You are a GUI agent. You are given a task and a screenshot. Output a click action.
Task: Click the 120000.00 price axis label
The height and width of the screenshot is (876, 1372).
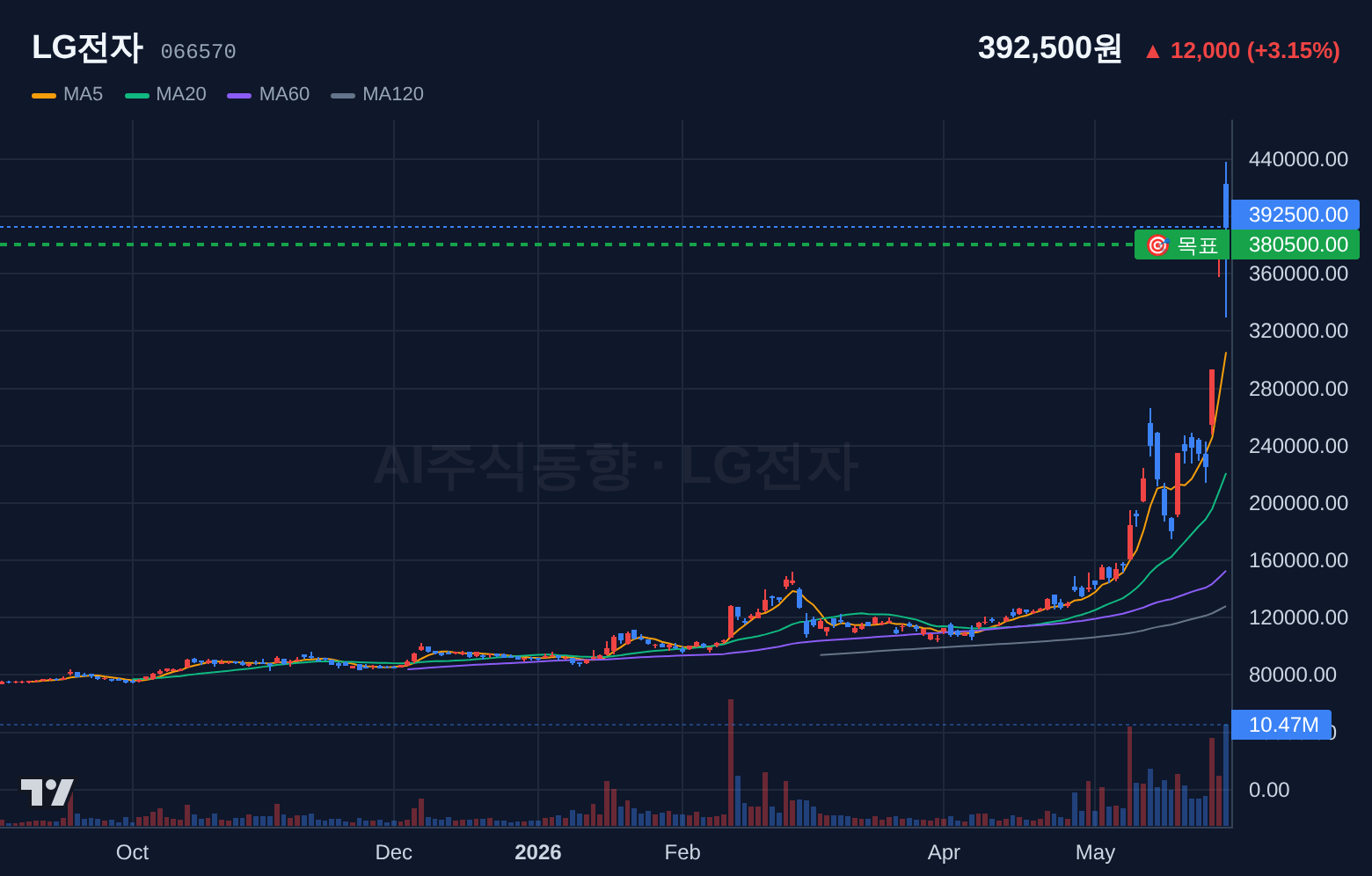1298,617
